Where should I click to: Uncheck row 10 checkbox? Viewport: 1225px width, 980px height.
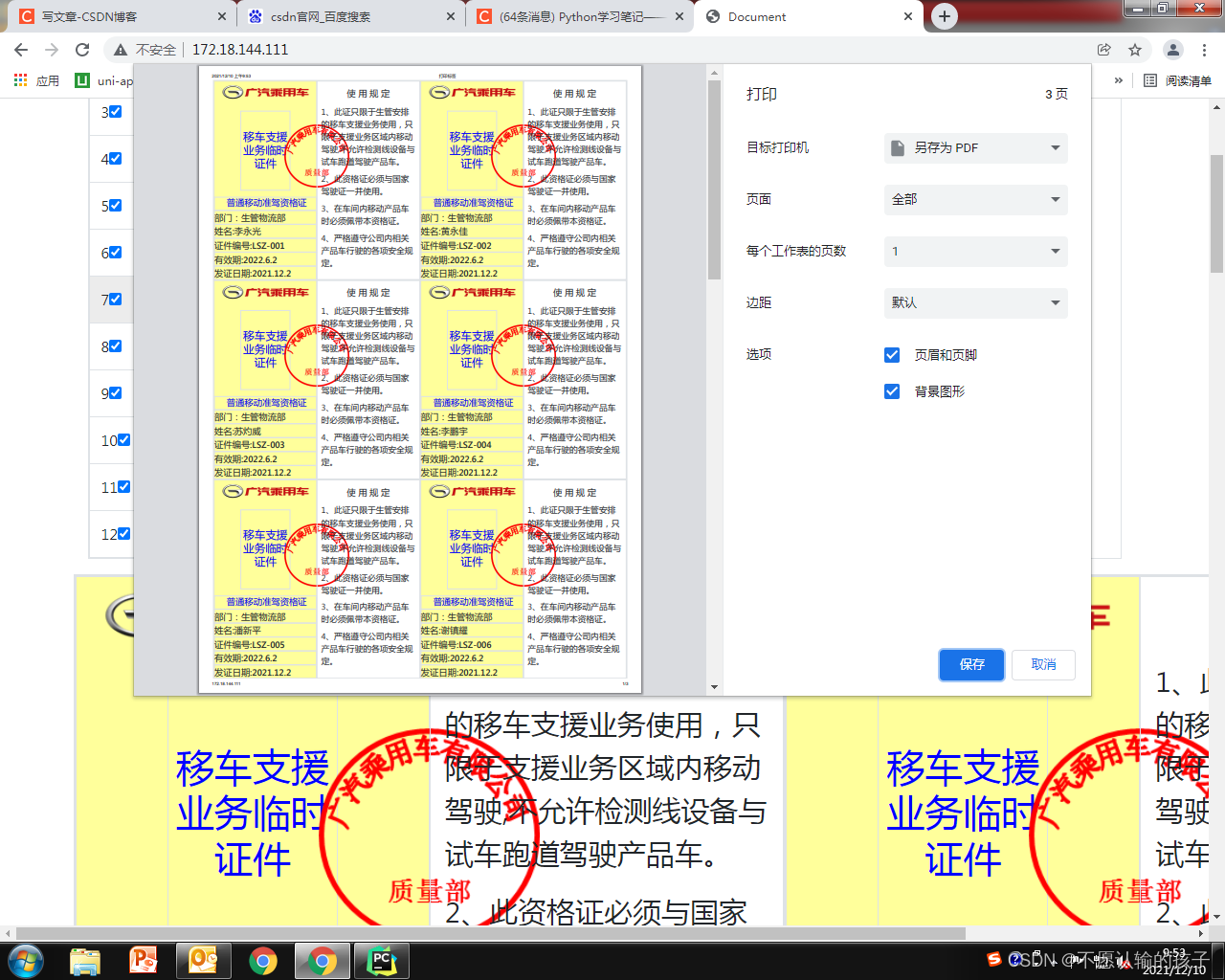point(123,439)
